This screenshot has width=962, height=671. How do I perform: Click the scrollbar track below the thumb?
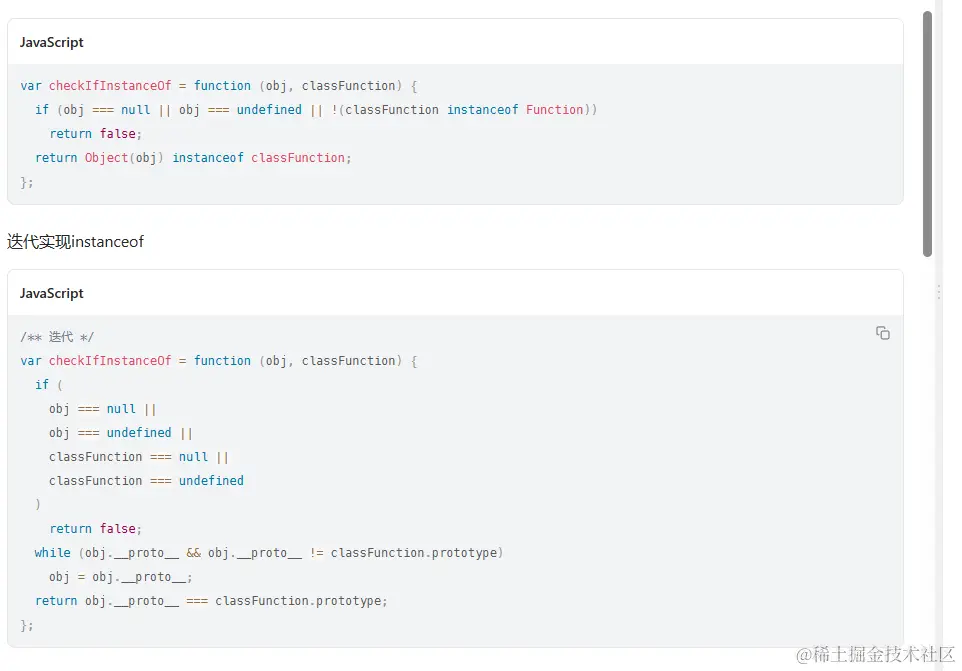pos(927,450)
